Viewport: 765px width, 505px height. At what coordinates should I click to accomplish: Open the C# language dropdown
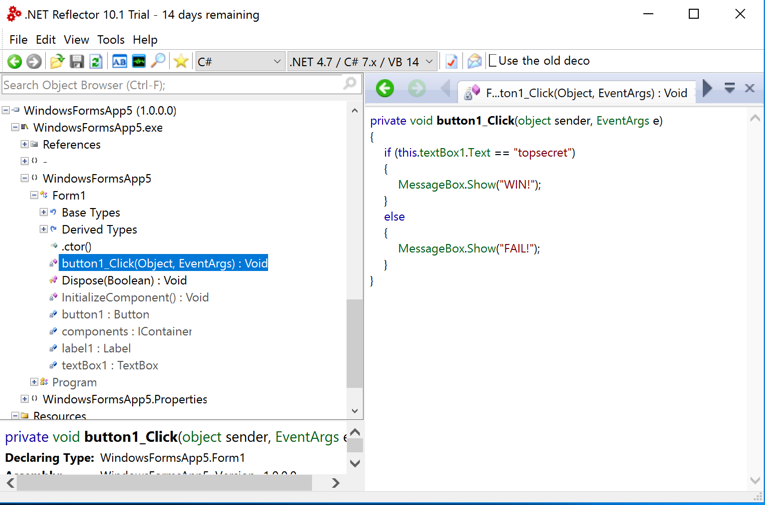pyautogui.click(x=240, y=61)
